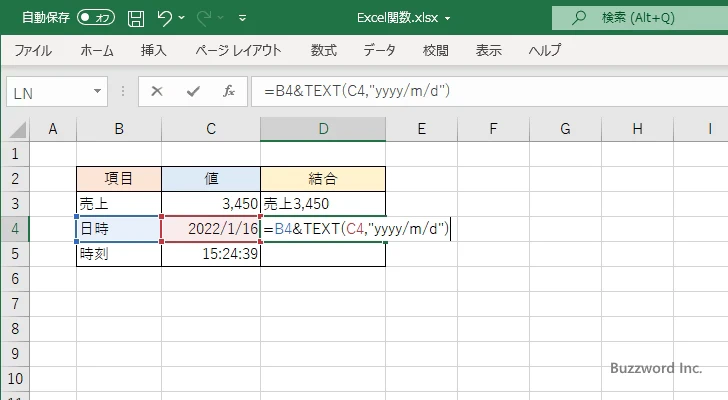Open the ヘルプ tab
Screen dimensions: 728x400
(x=545, y=50)
